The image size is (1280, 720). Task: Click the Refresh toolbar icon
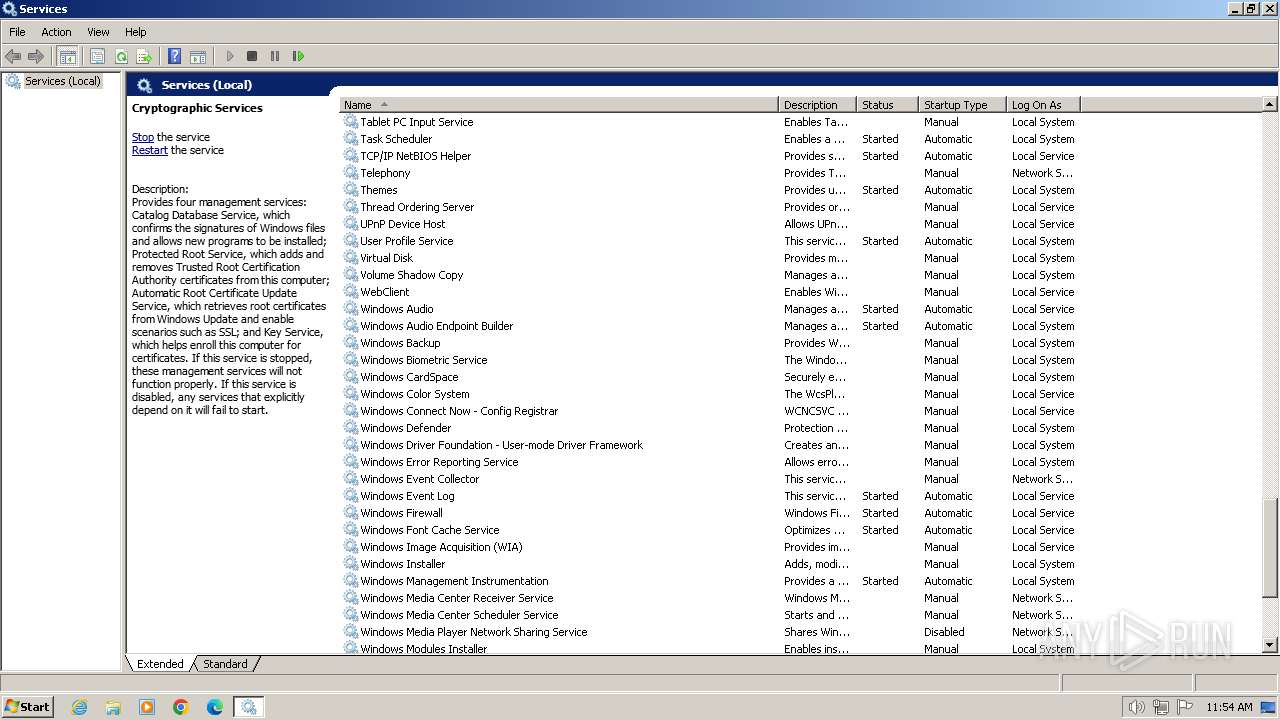point(121,56)
